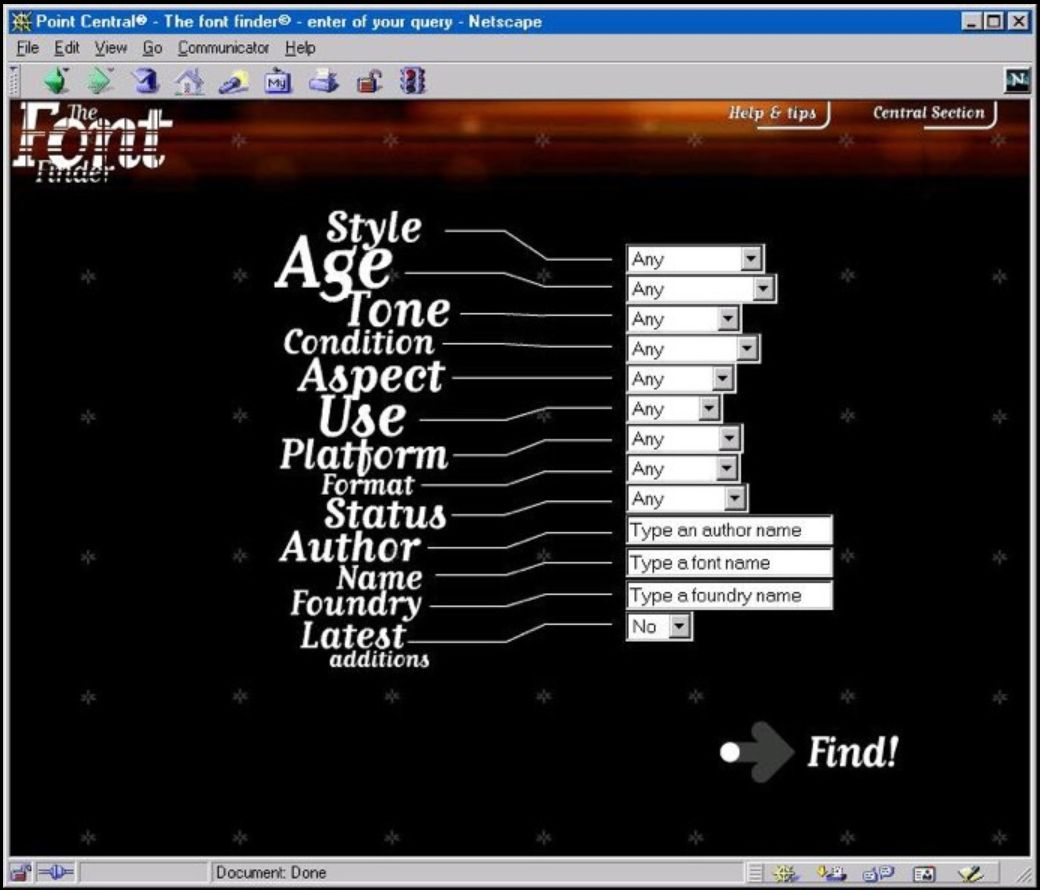The image size is (1040, 890).
Task: Open the View menu
Action: click(x=110, y=48)
